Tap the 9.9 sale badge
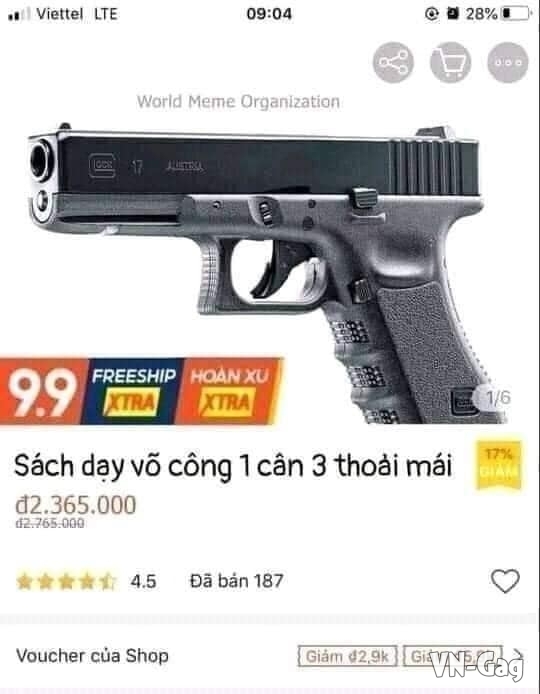This screenshot has height=694, width=540. pyautogui.click(x=43, y=391)
